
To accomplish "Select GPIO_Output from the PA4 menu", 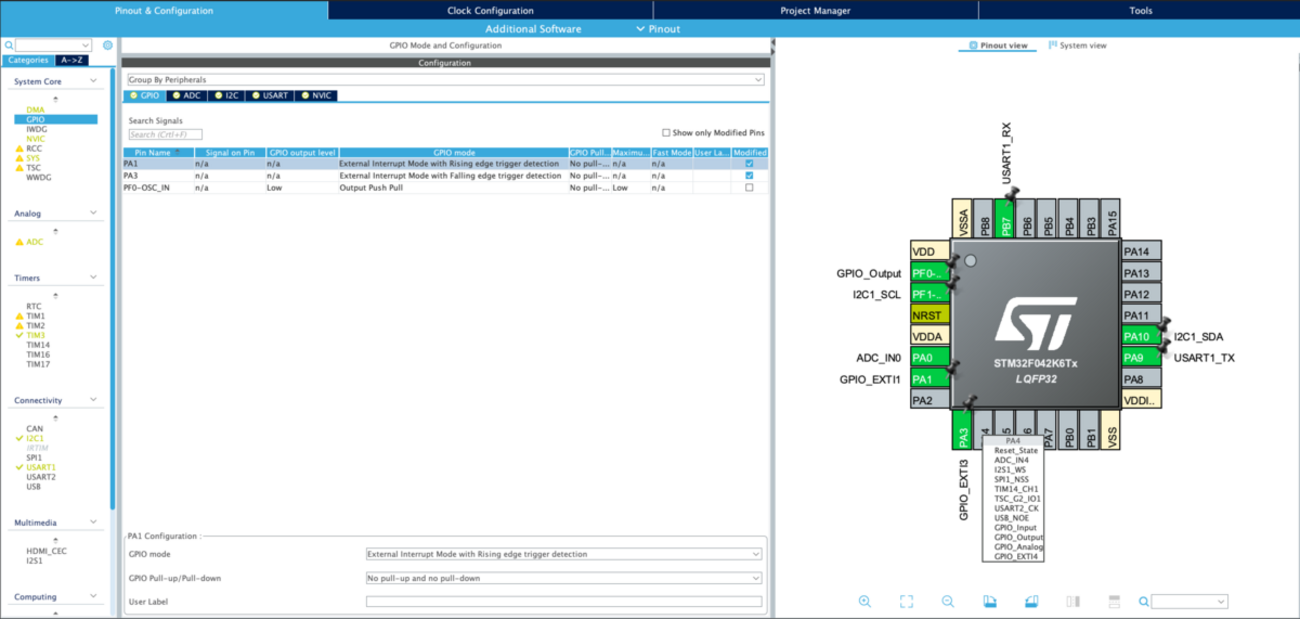I will point(1018,537).
